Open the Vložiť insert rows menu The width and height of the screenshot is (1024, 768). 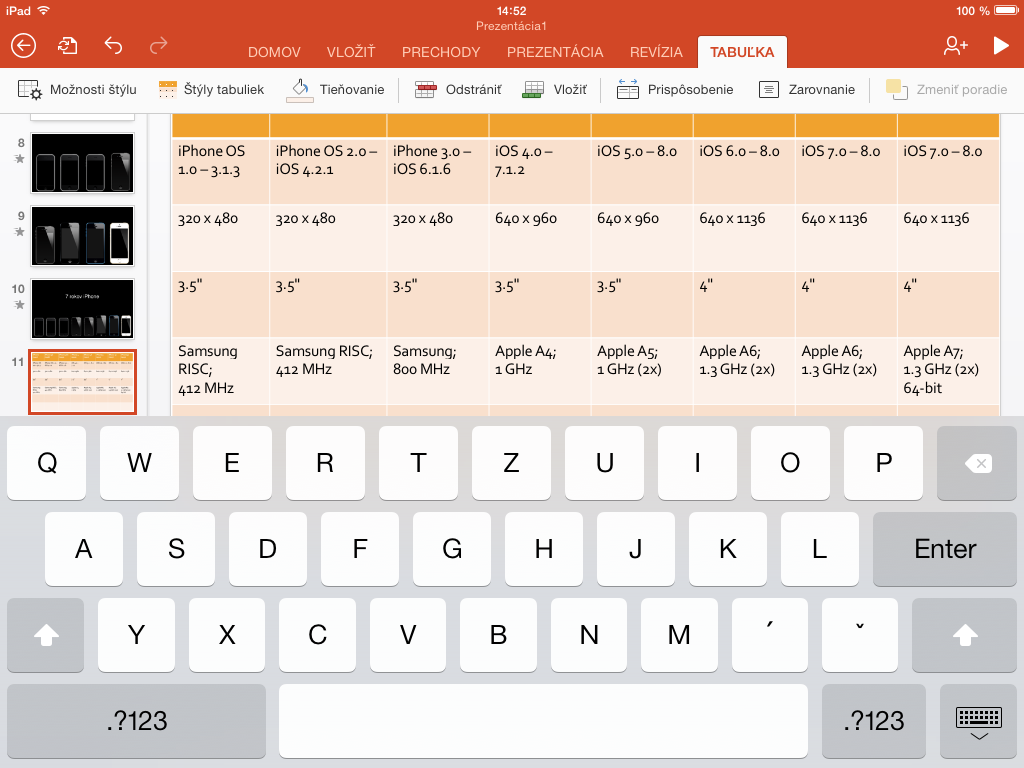click(x=554, y=89)
